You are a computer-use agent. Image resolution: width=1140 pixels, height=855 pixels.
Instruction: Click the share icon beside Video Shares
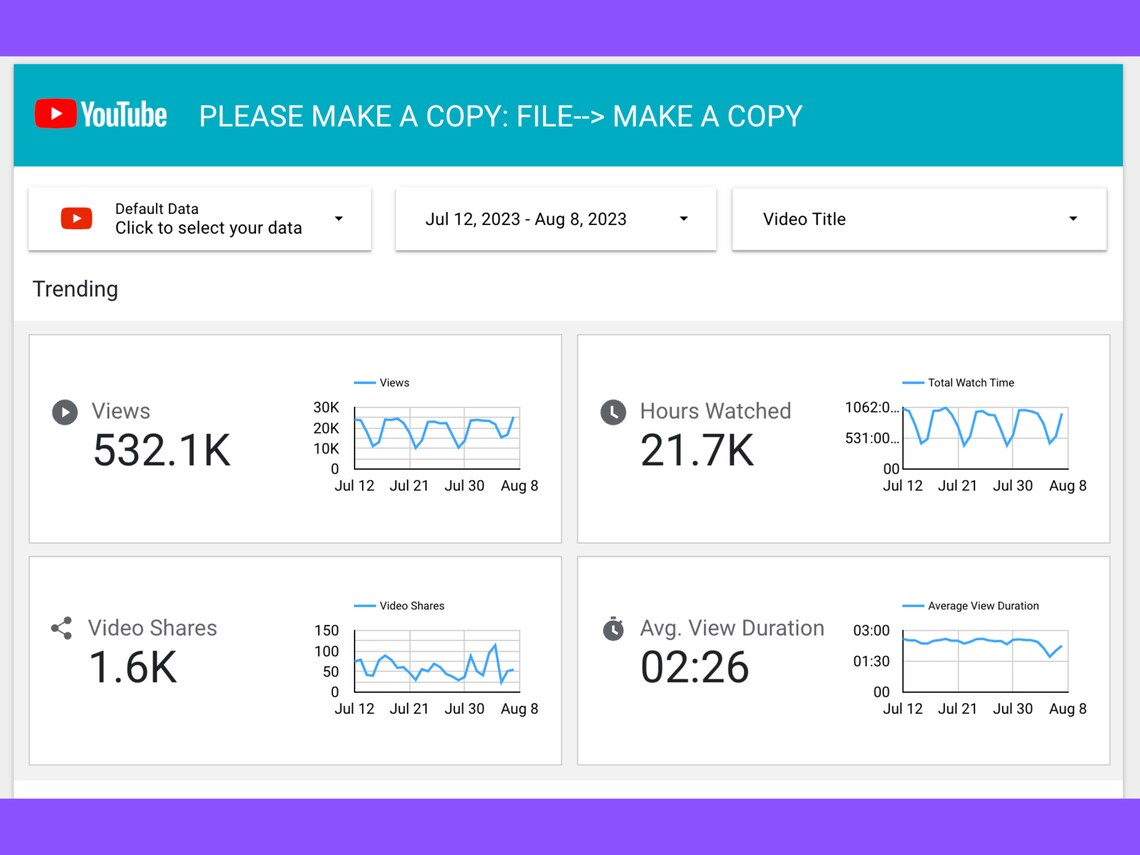(61, 629)
